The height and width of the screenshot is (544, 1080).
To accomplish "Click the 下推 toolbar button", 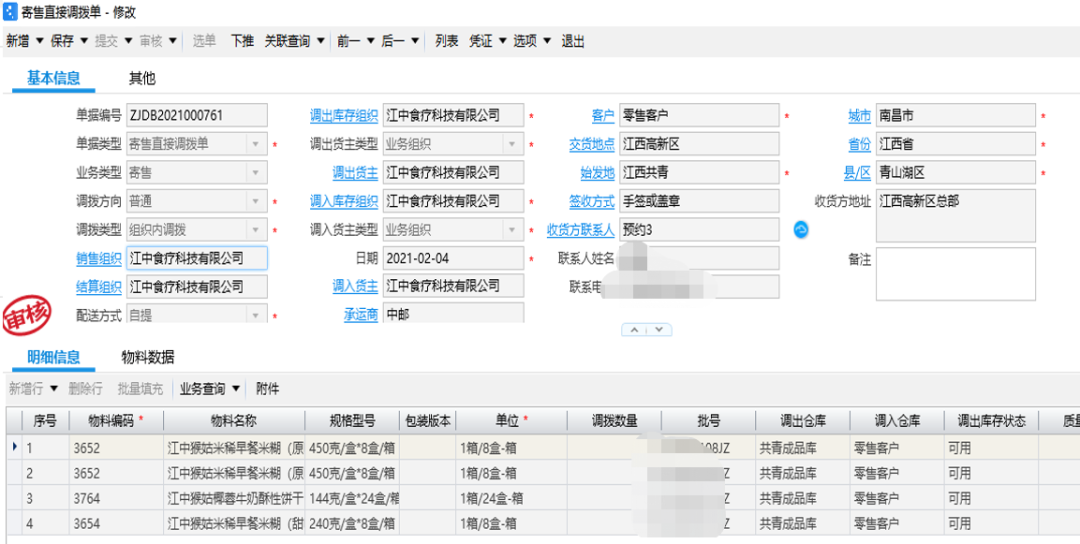I will point(242,41).
